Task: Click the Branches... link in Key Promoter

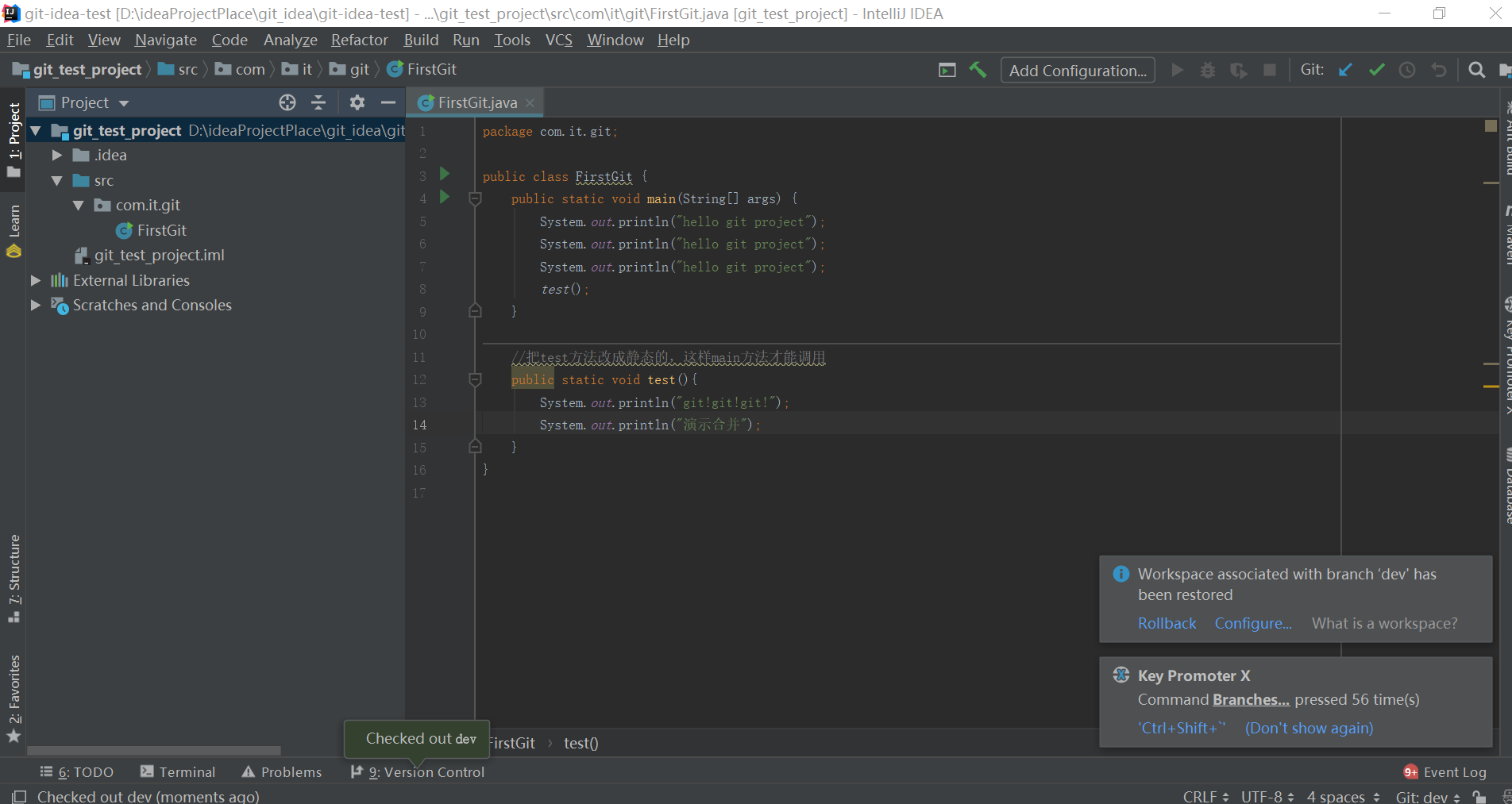Action: tap(1251, 699)
